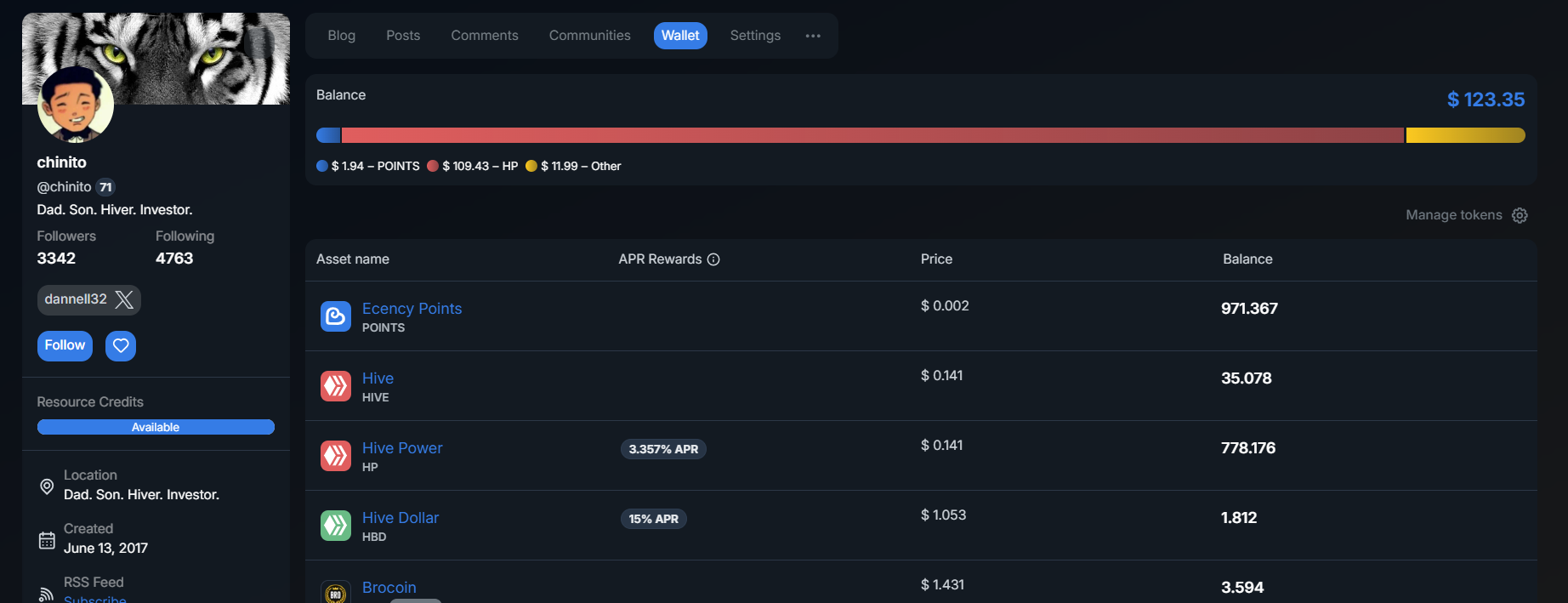Click the 15% APR badge

tap(653, 519)
